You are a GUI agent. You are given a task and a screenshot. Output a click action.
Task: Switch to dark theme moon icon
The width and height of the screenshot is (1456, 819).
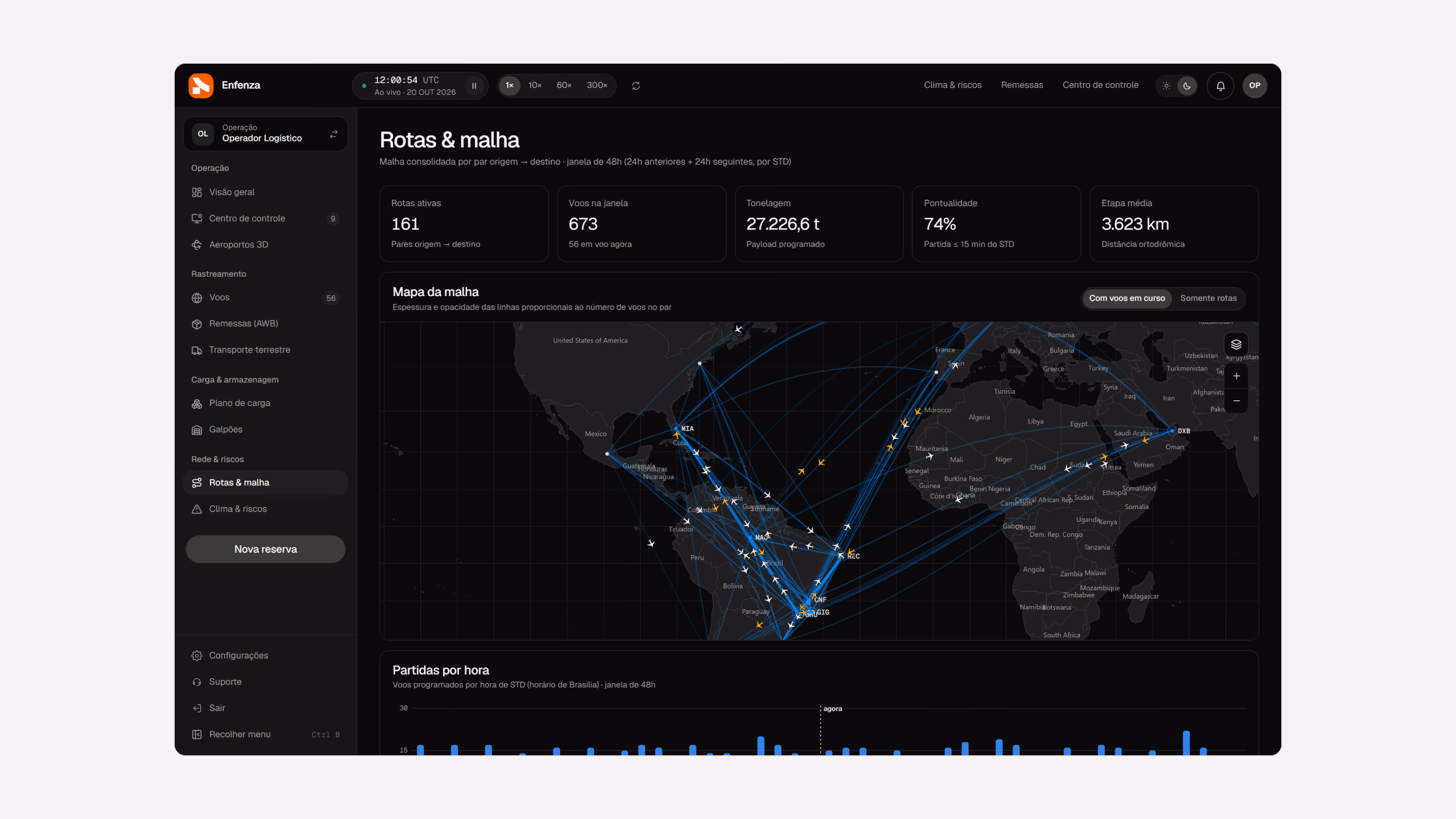click(x=1187, y=86)
